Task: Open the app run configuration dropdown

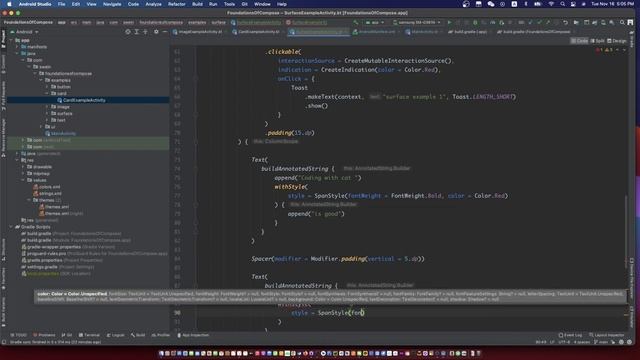Action: (x=374, y=22)
